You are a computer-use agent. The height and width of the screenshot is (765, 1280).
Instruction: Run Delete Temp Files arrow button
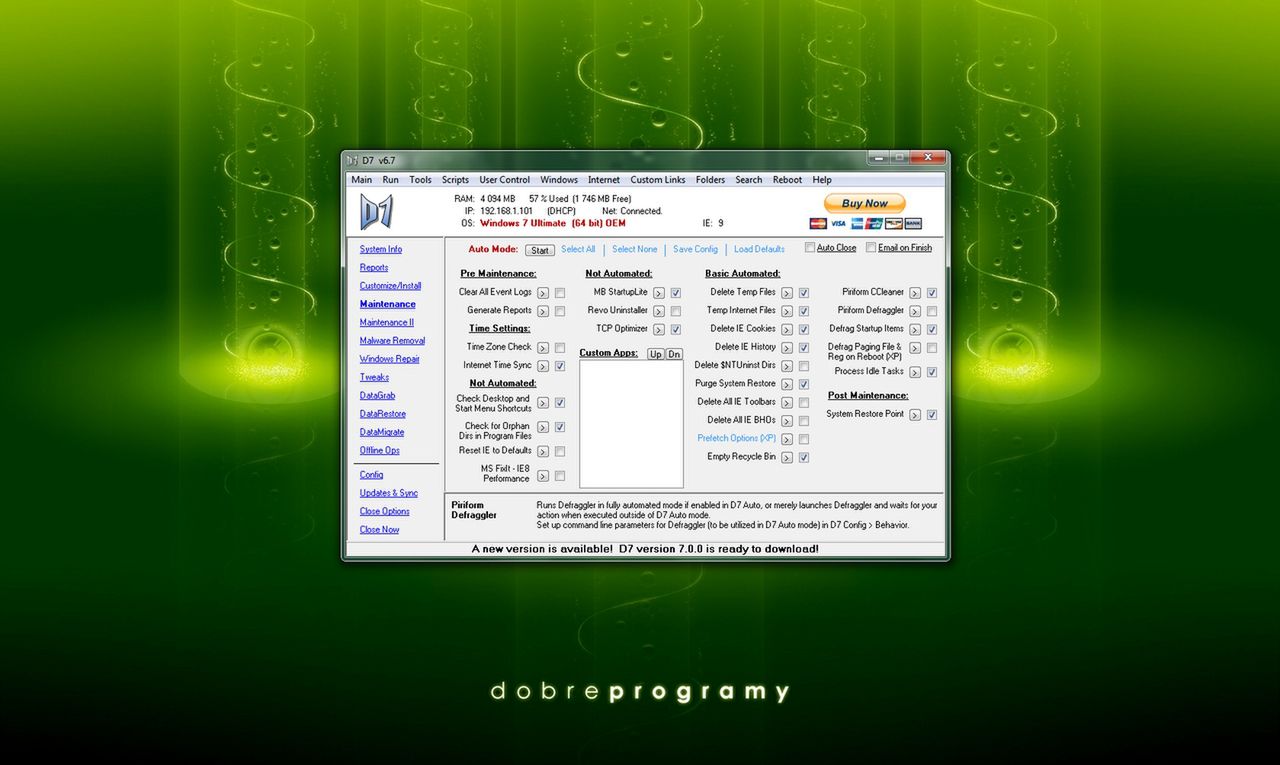point(787,293)
